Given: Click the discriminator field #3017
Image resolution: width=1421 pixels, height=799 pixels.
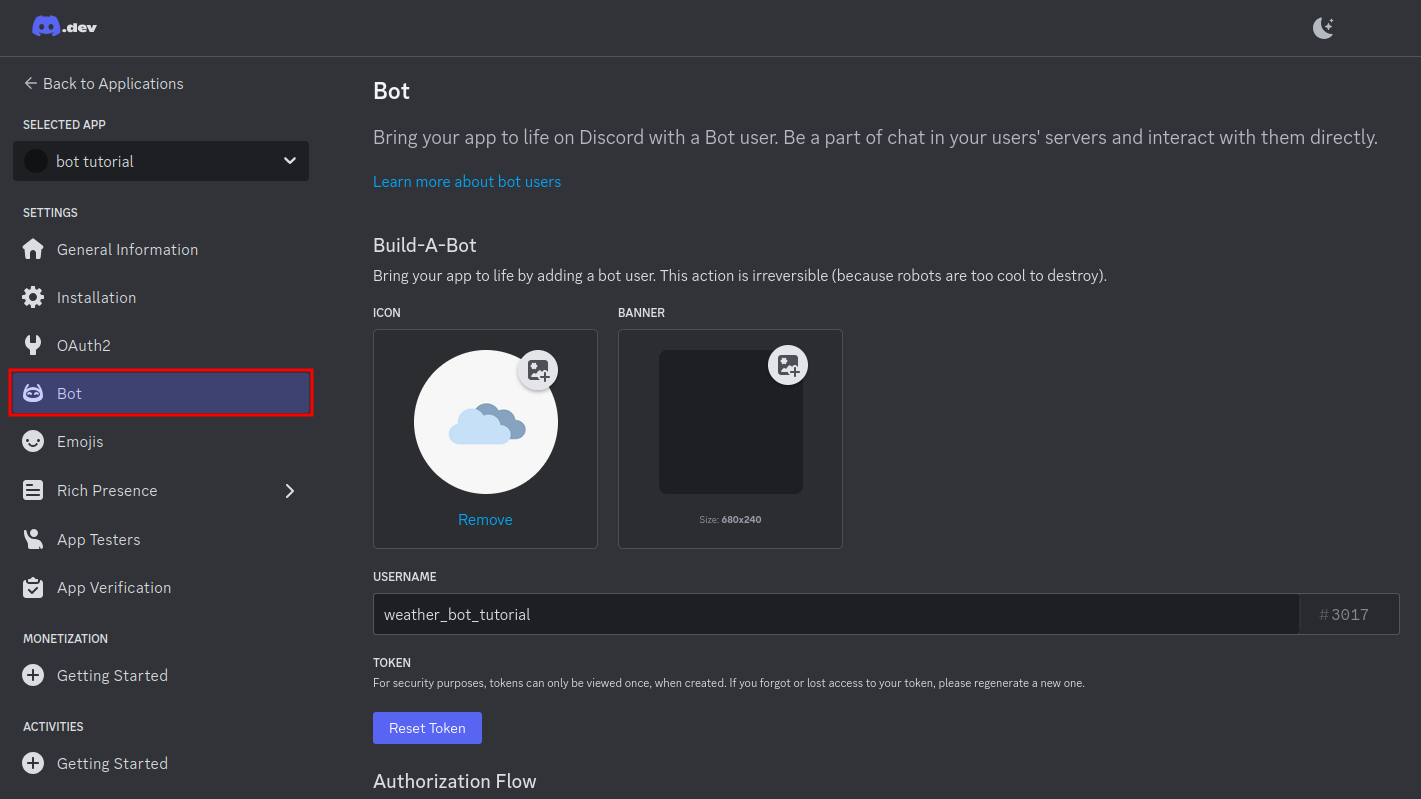Looking at the screenshot, I should point(1349,614).
